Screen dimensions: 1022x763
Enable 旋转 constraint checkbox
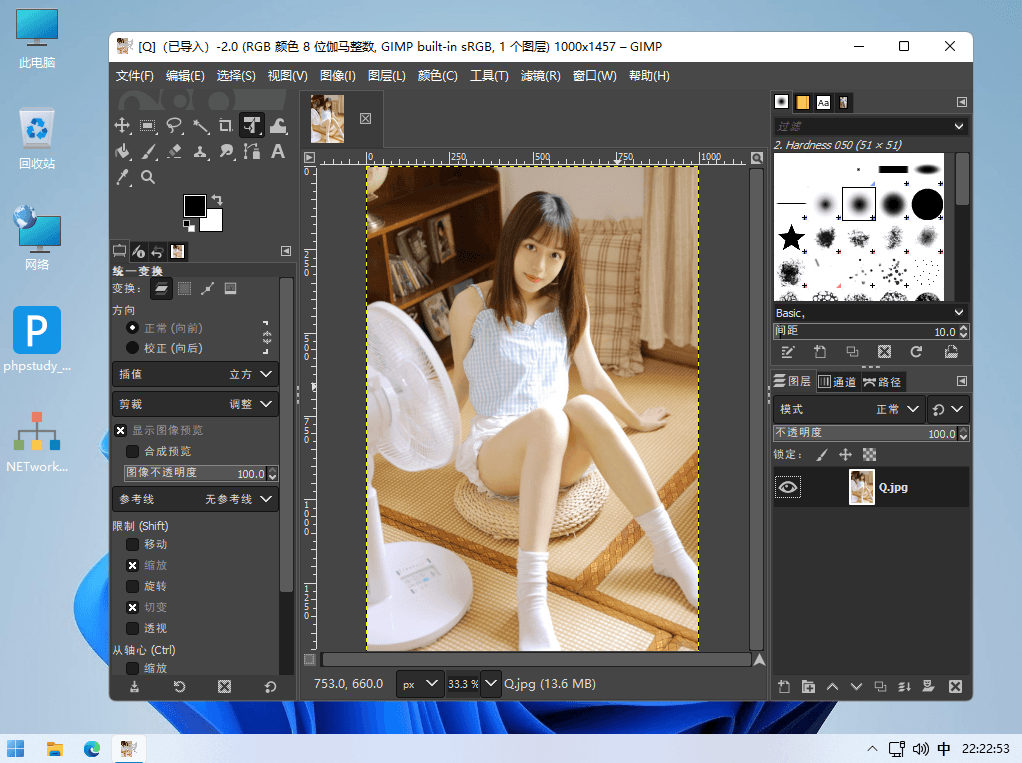click(x=132, y=586)
